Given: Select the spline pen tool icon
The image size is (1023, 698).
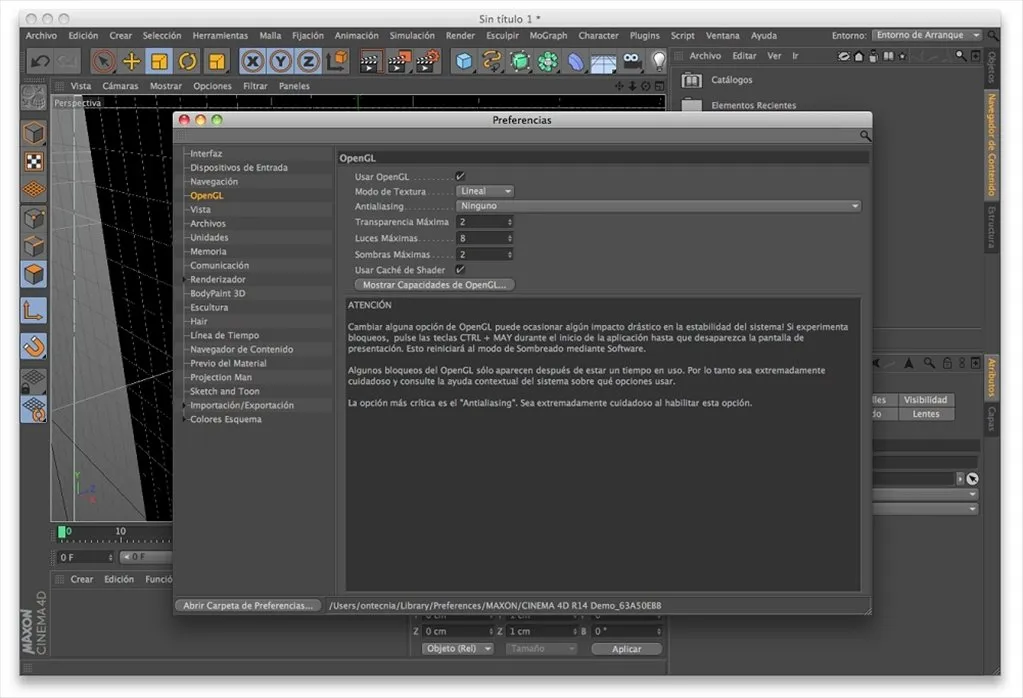Looking at the screenshot, I should click(x=491, y=61).
